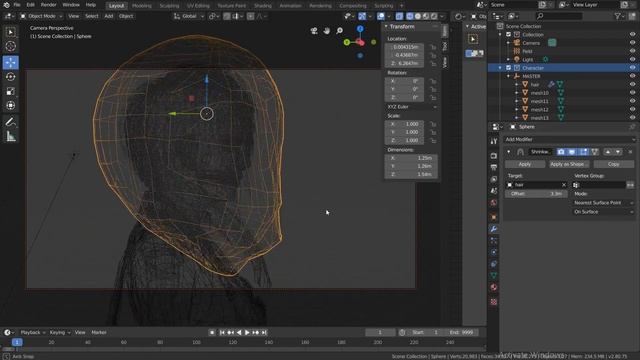
Task: Open Modifier properties wrench tab
Action: point(493,229)
